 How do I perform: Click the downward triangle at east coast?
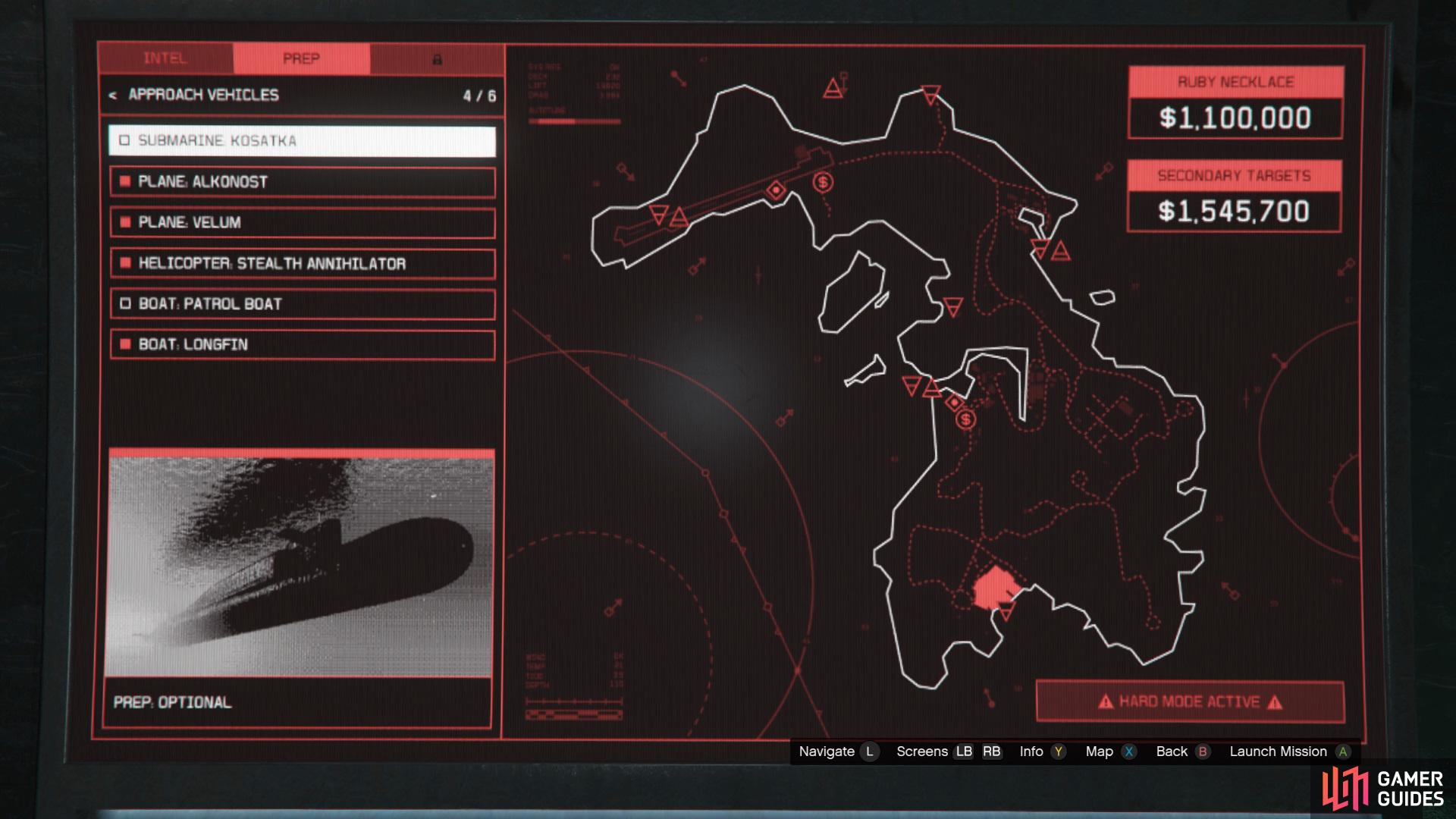pos(1040,247)
